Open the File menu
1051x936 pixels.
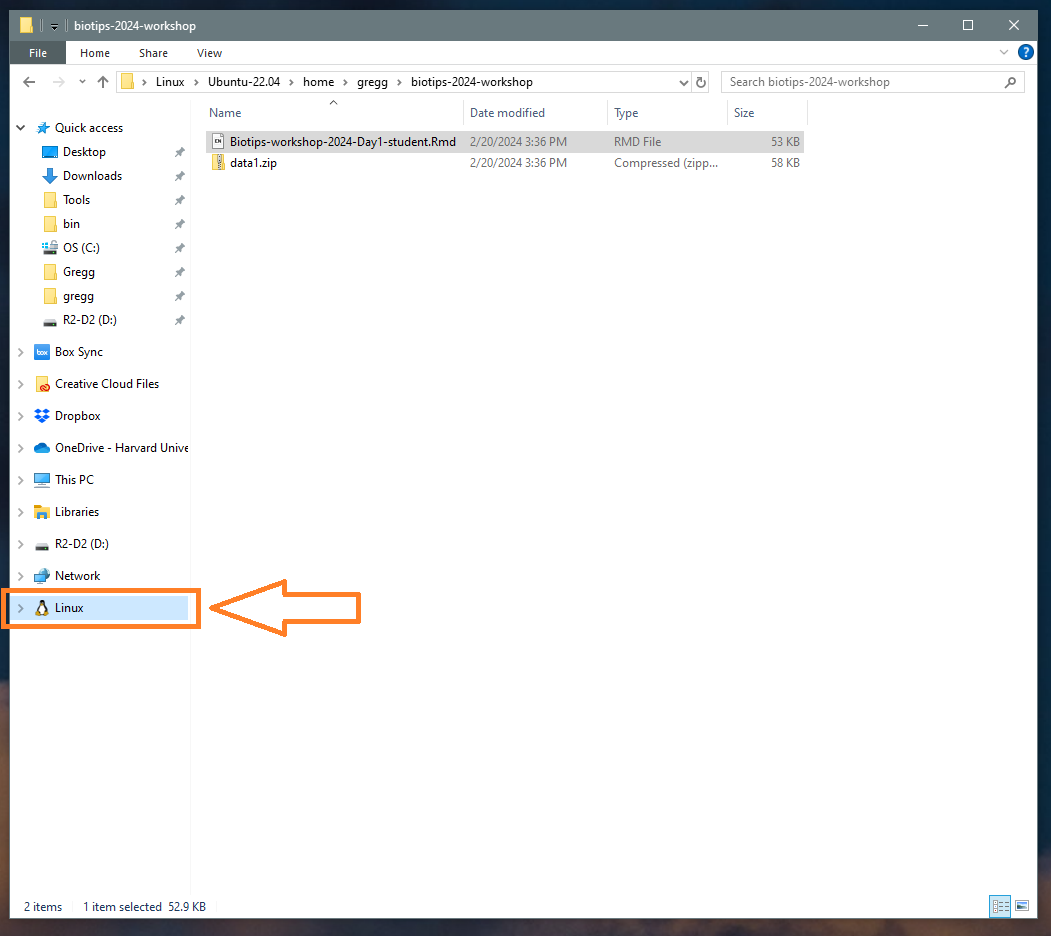tap(37, 52)
